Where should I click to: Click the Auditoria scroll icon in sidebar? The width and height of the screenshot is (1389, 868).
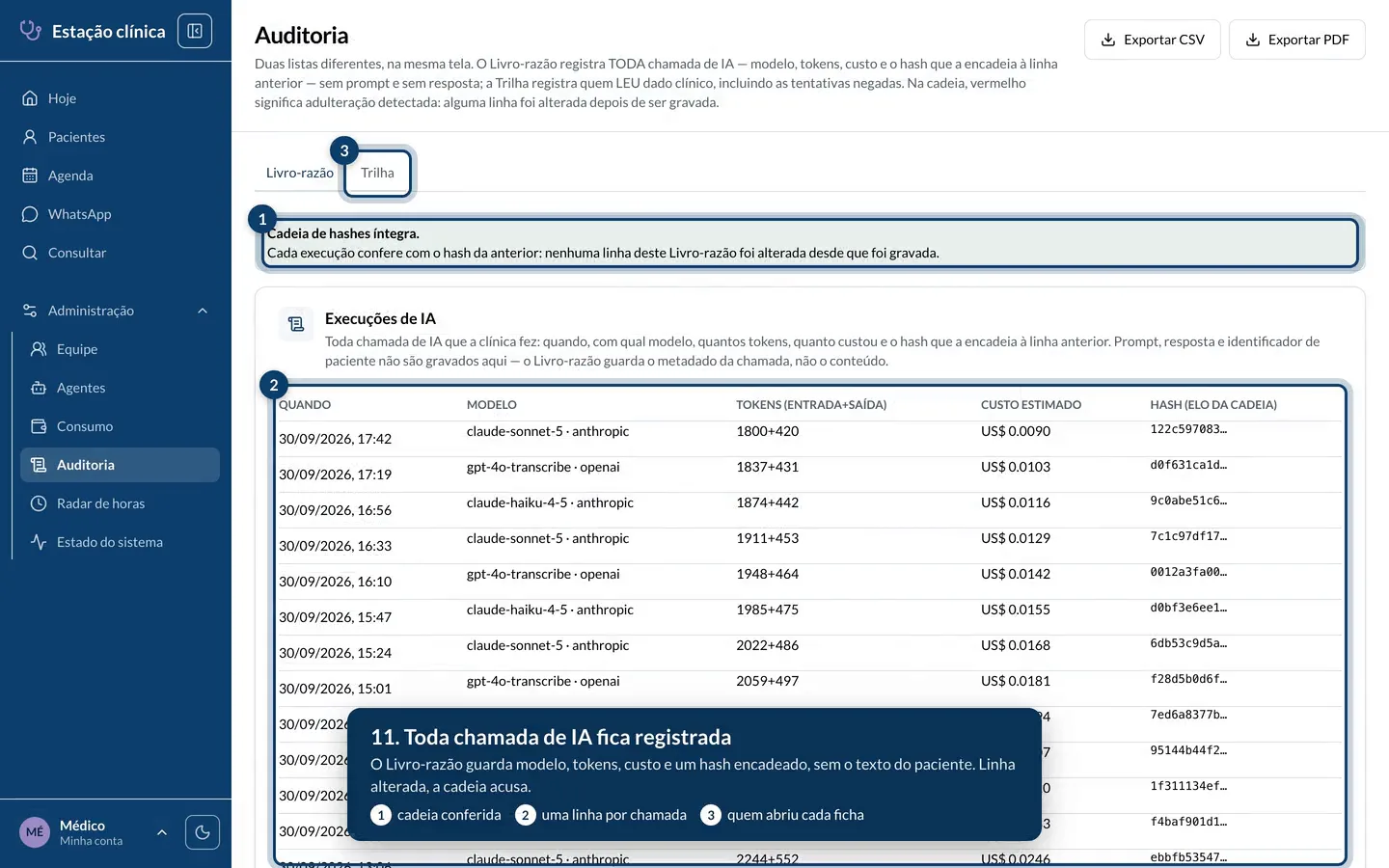39,465
